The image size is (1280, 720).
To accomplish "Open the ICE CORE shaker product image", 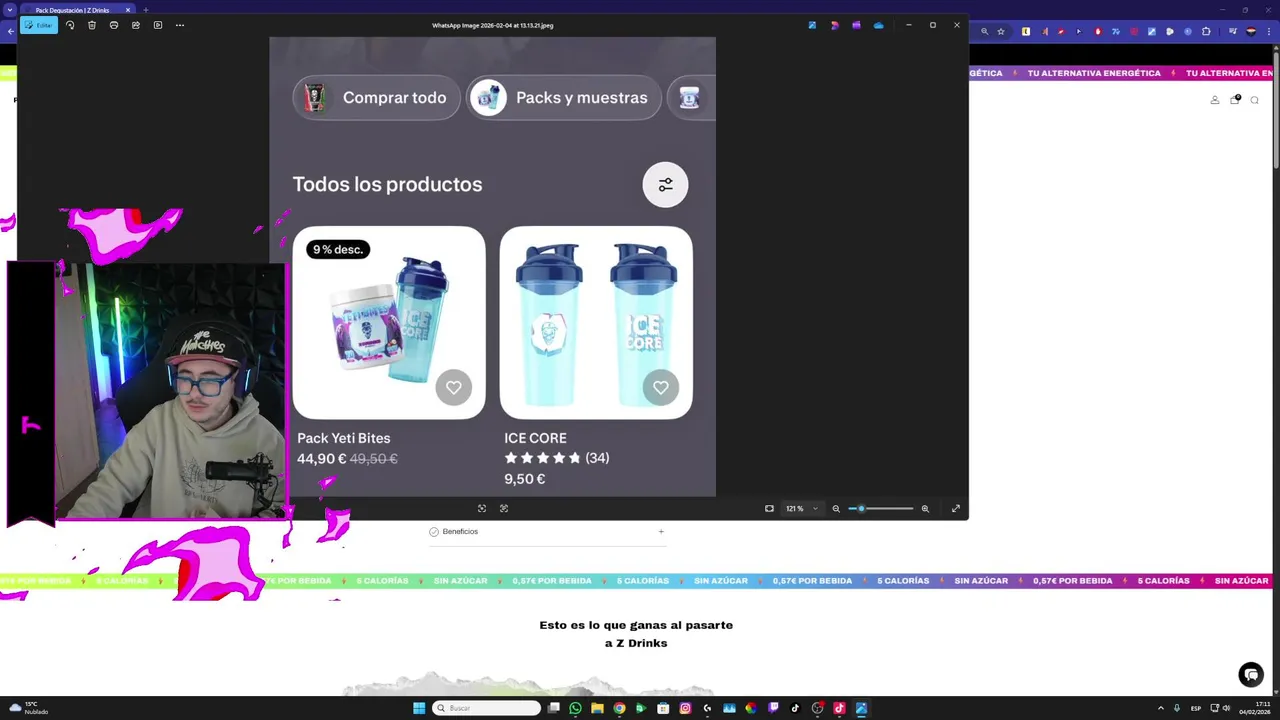I will (x=596, y=322).
